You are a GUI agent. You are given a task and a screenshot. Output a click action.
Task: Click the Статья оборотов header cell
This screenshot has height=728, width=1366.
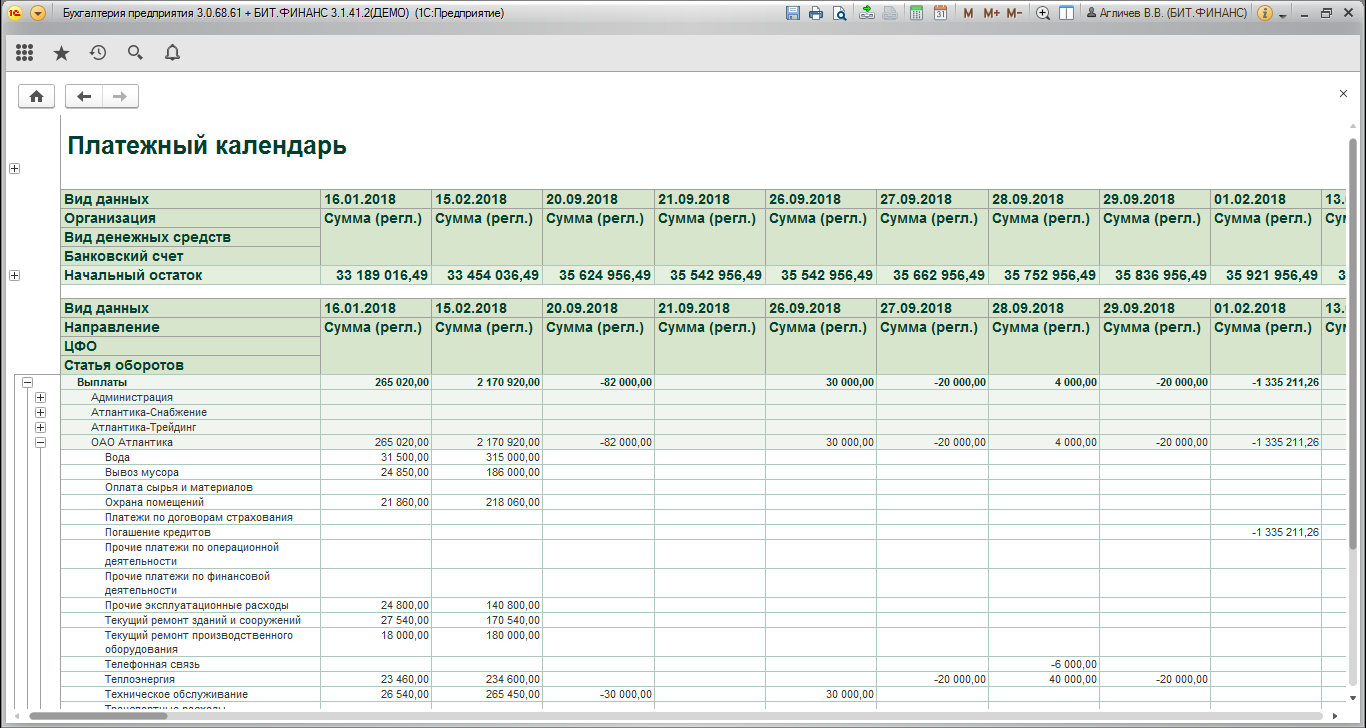[191, 365]
